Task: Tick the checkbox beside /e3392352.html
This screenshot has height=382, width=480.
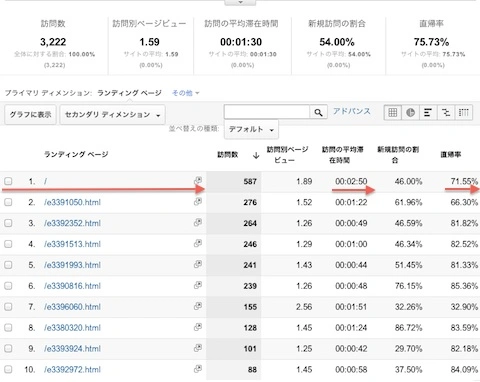Action: coord(8,223)
